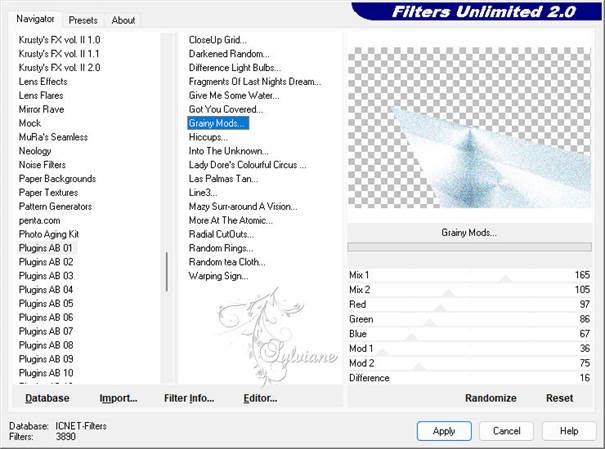
Task: Select Krusty's FX vol. II 2.0 category
Action: 59,68
